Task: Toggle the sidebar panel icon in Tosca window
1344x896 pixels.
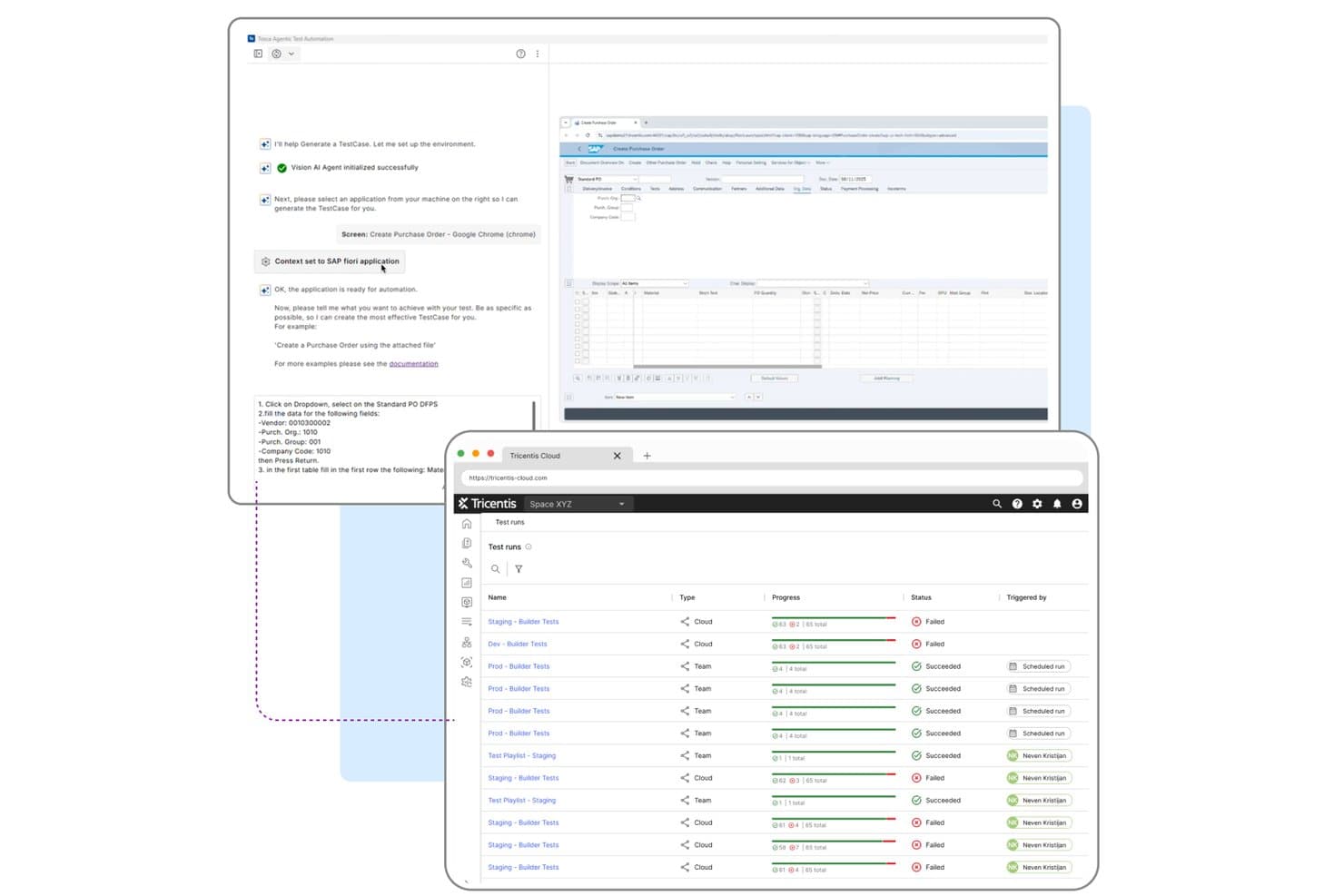Action: coord(258,54)
